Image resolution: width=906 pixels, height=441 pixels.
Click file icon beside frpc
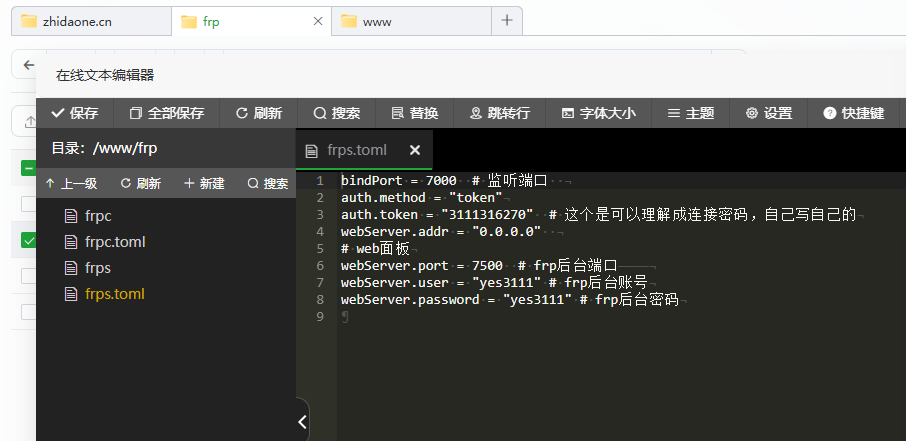[x=71, y=216]
